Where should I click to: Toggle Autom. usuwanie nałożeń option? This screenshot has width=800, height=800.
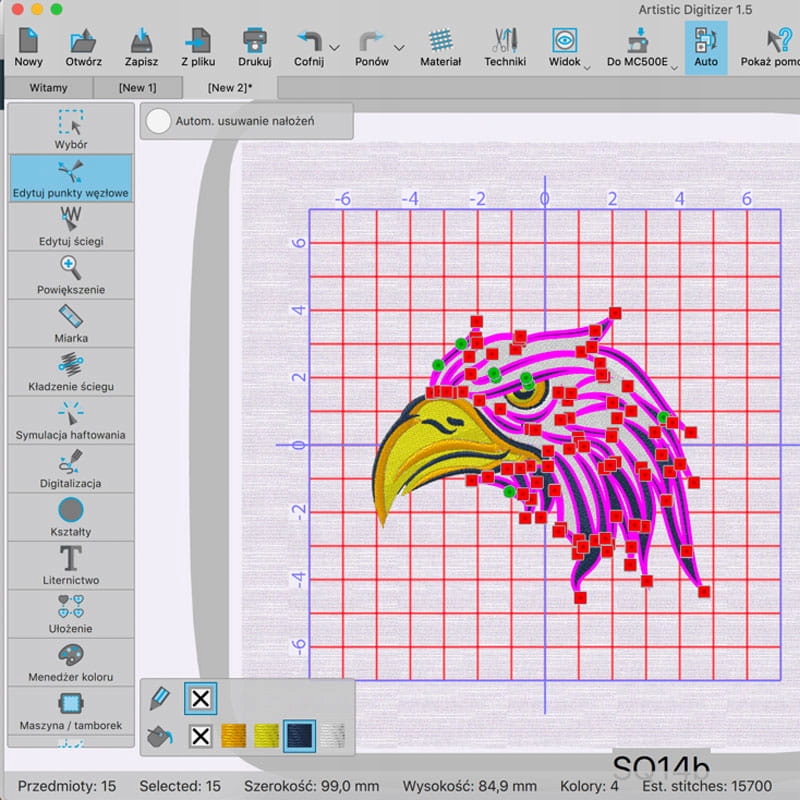pos(159,121)
